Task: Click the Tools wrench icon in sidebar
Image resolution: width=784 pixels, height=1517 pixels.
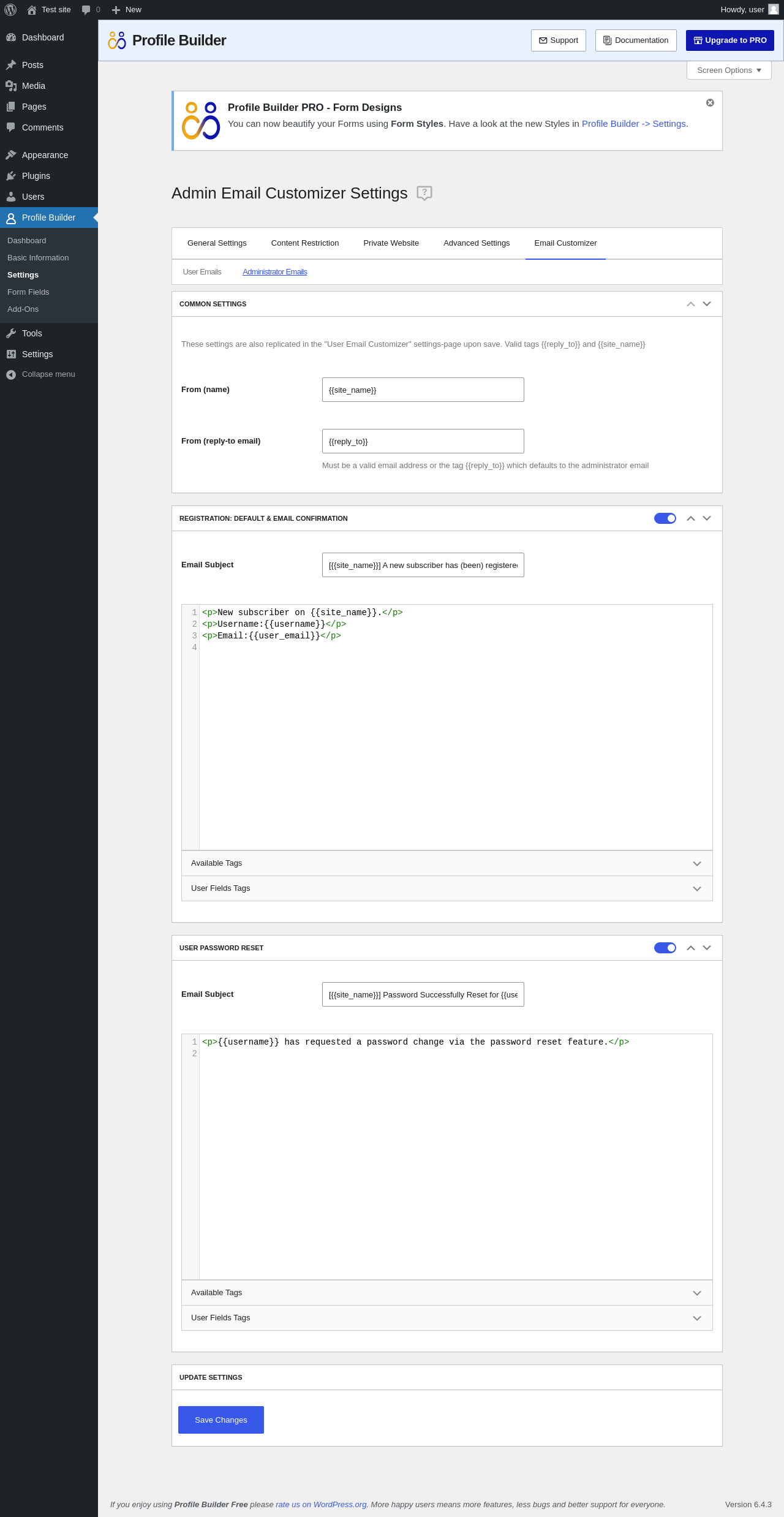Action: click(x=11, y=333)
